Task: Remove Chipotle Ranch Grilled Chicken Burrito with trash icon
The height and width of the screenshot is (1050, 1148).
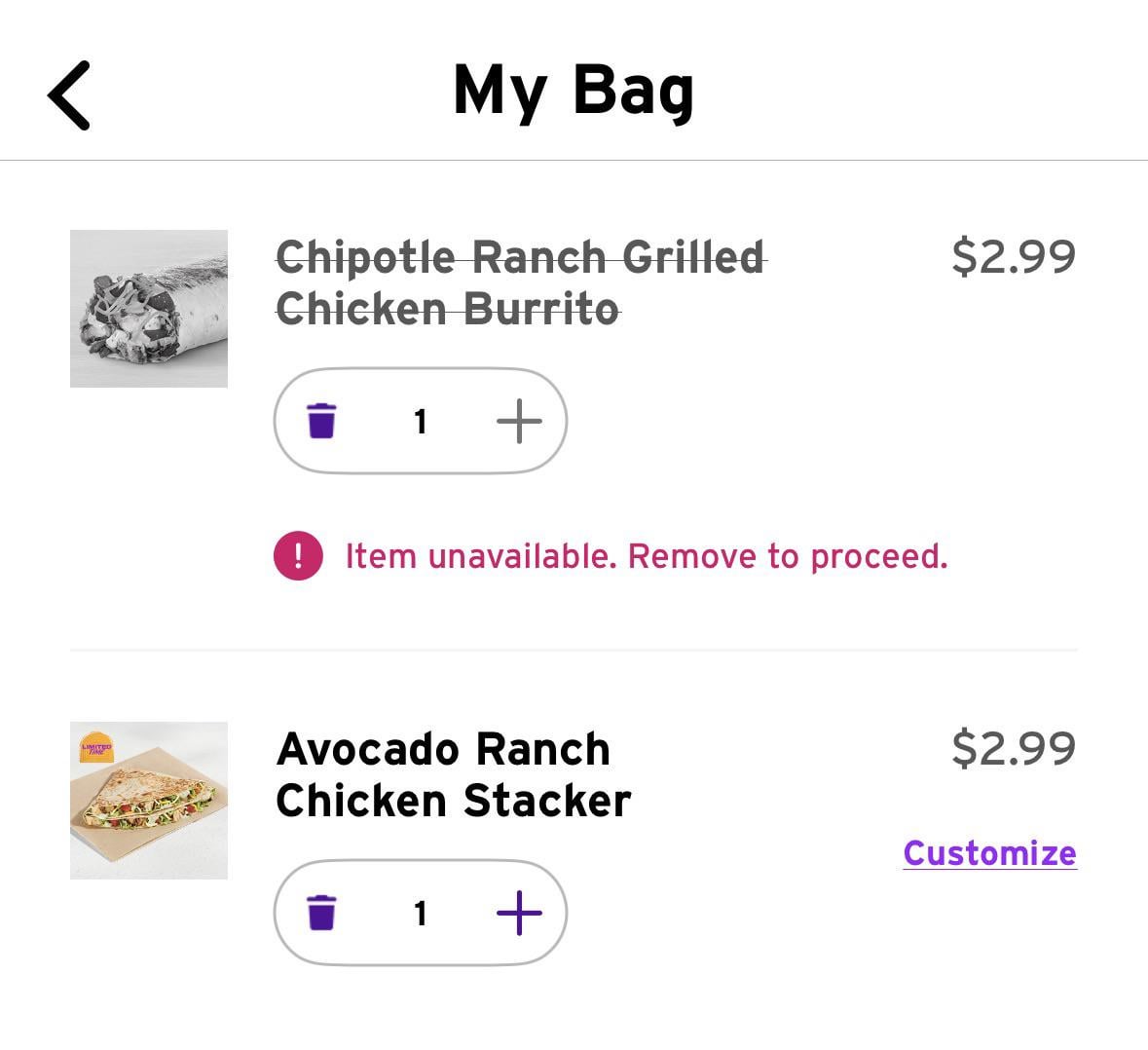Action: click(321, 422)
